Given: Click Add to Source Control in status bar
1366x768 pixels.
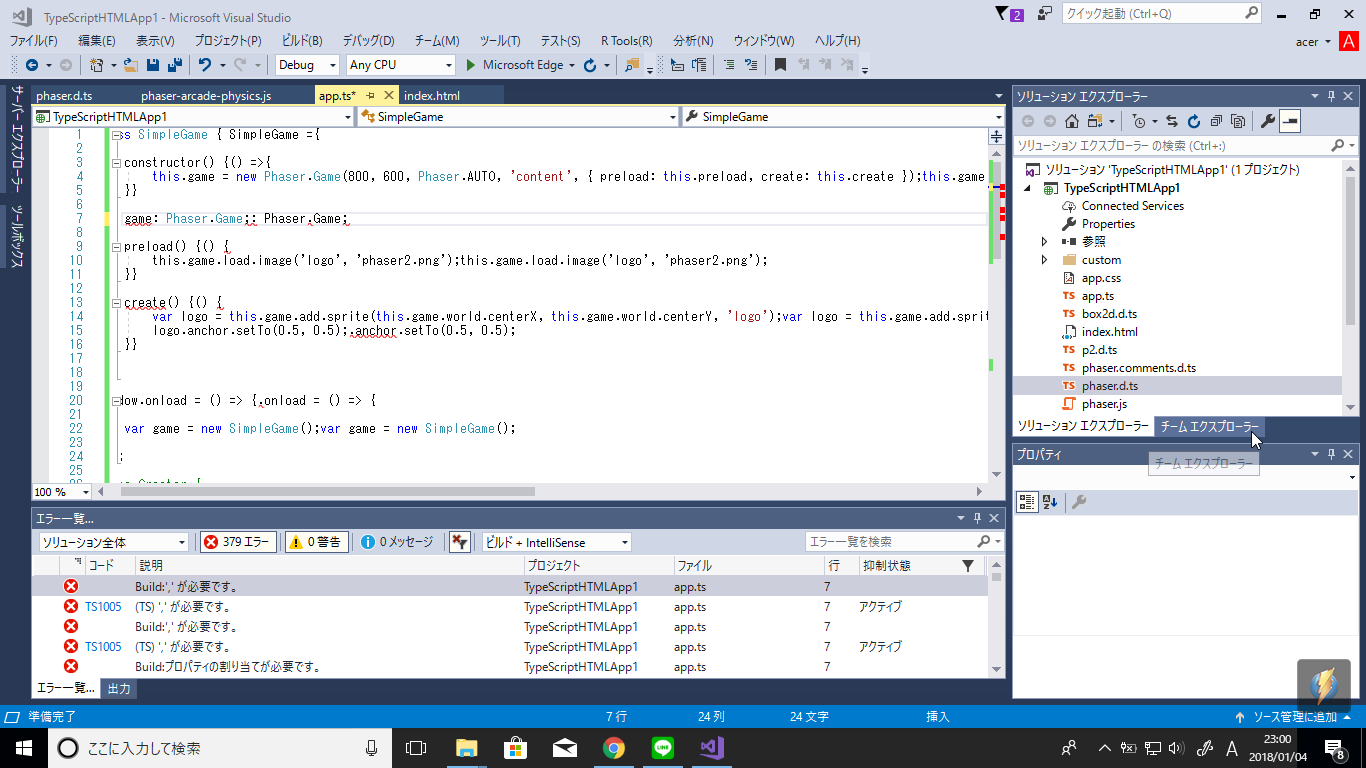Looking at the screenshot, I should (1294, 717).
